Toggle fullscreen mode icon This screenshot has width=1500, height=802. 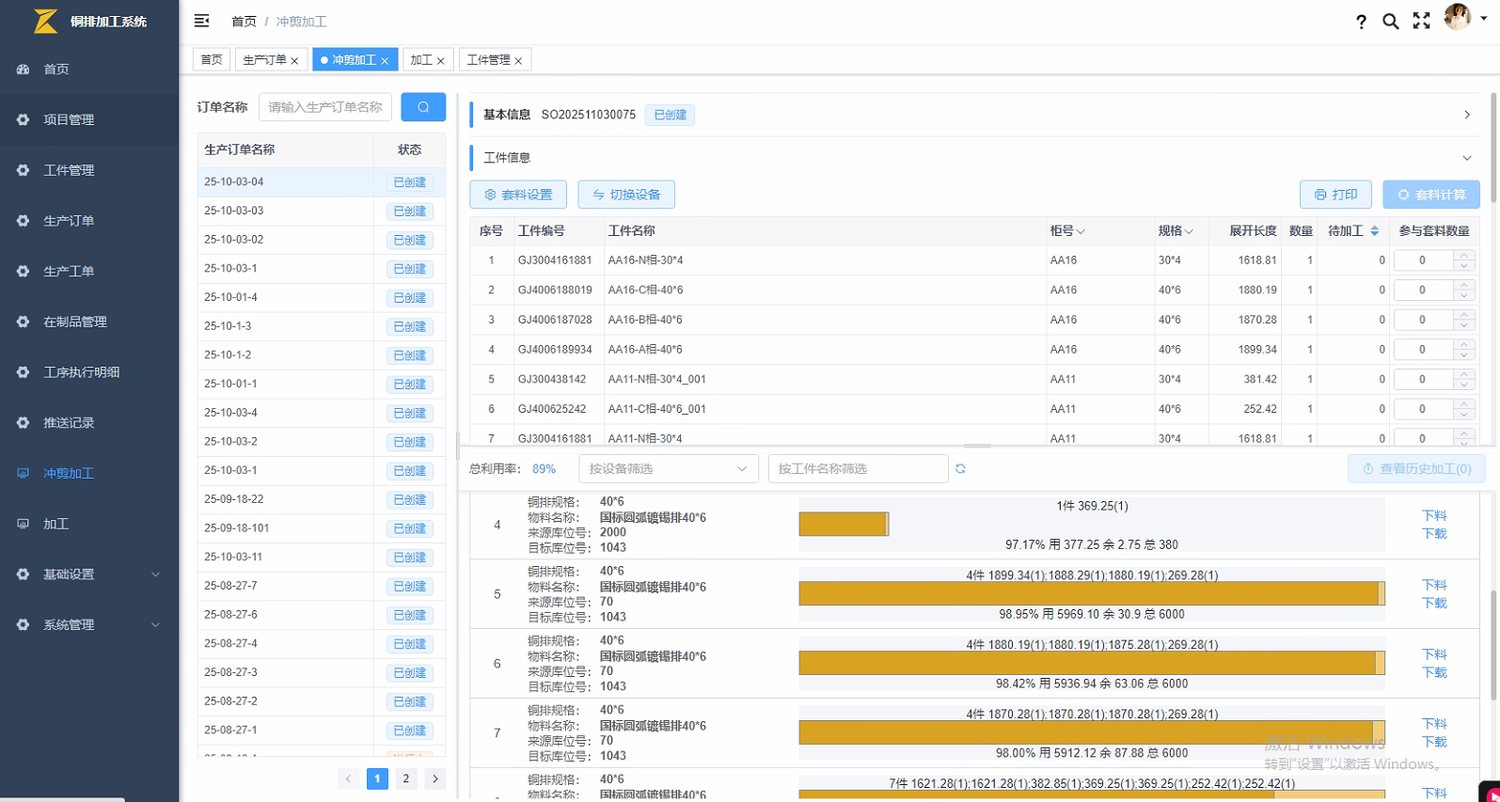point(1420,21)
